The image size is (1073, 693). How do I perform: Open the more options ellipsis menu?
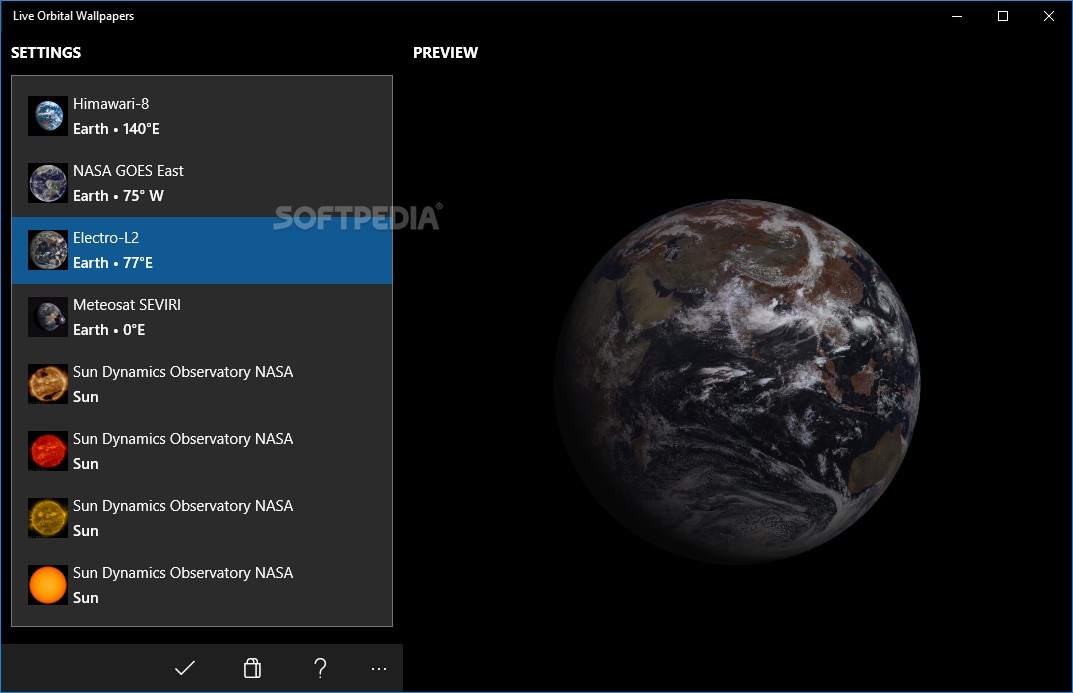pos(378,668)
